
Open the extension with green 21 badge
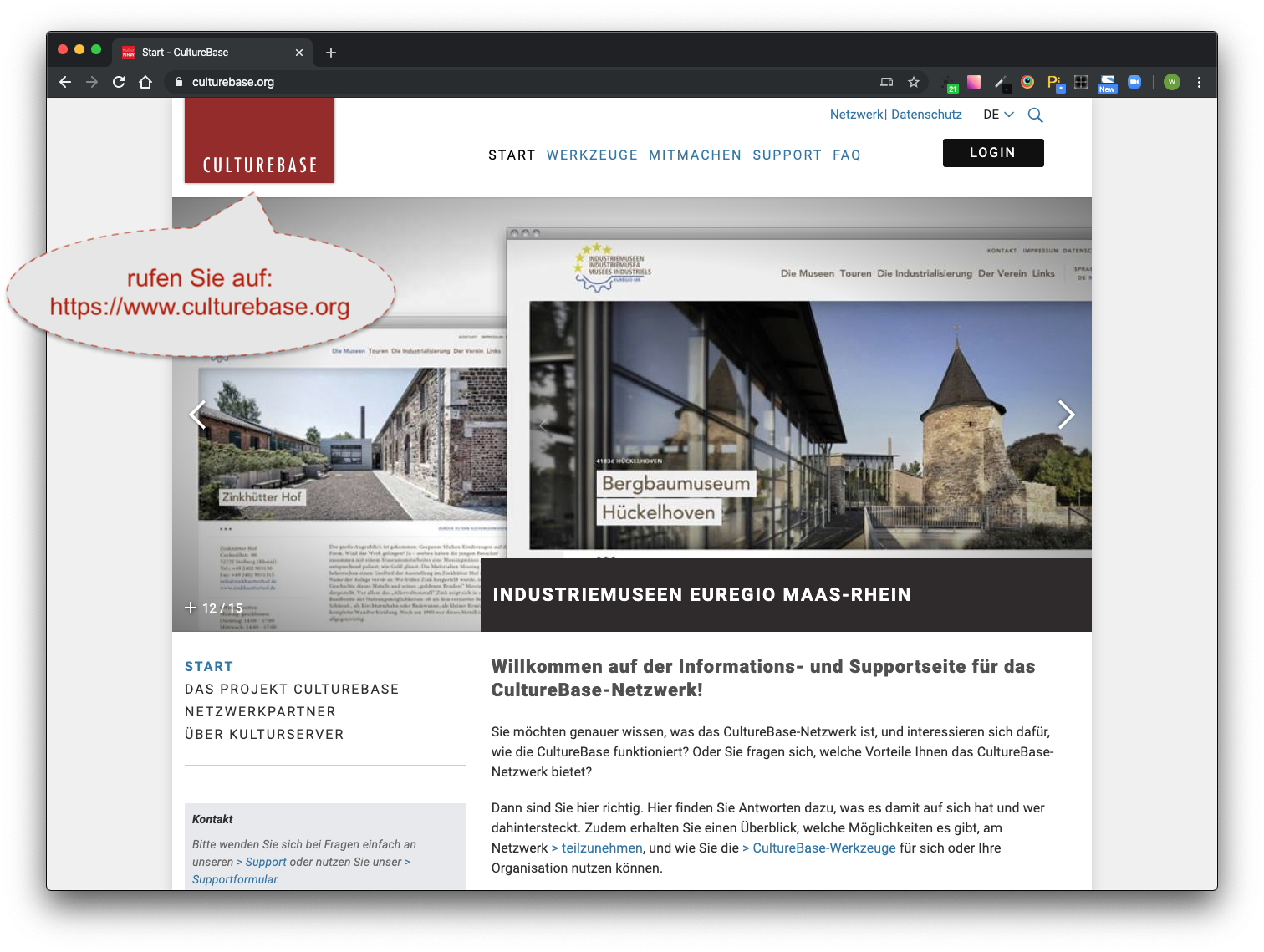tap(950, 83)
